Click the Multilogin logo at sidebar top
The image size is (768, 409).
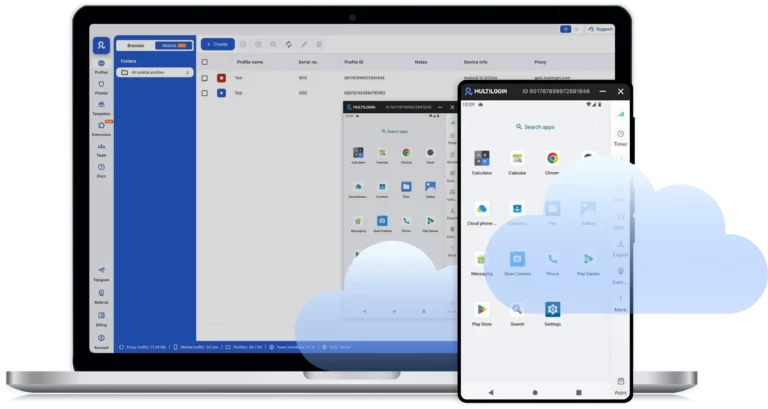pos(101,45)
